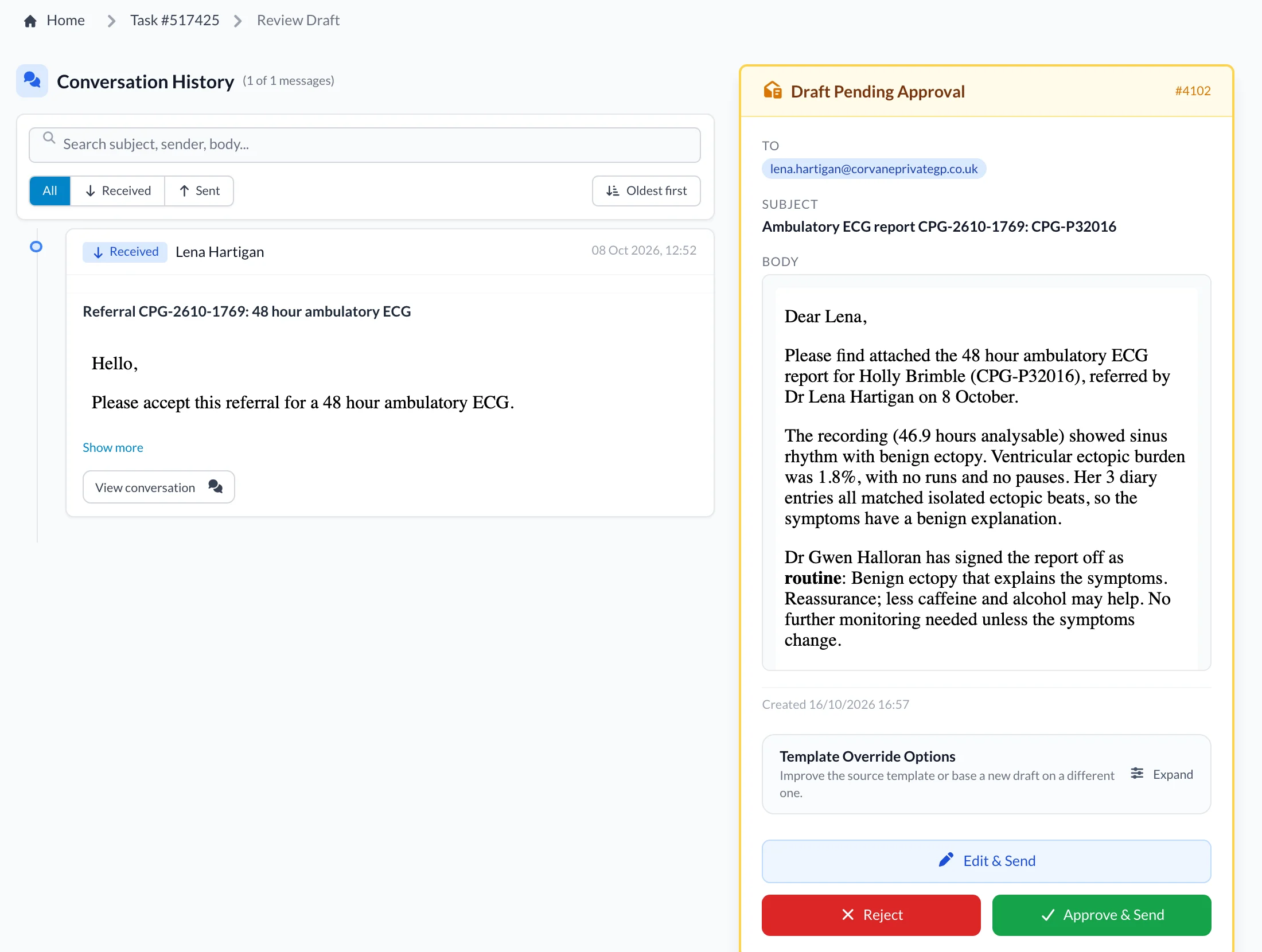Click the breadcrumb chevron after Task #517425
The height and width of the screenshot is (952, 1262).
coord(238,21)
